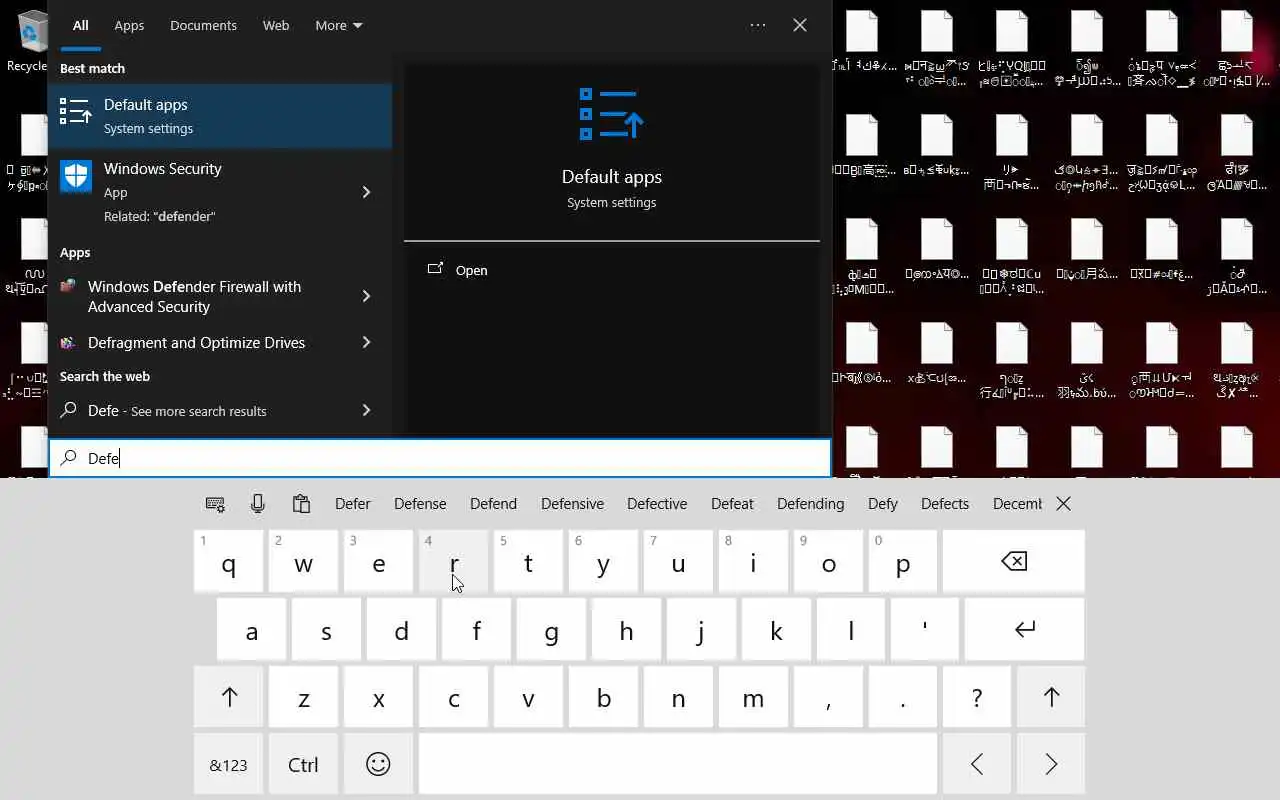The width and height of the screenshot is (1280, 800).
Task: Tap the Ctrl key
Action: point(303,764)
